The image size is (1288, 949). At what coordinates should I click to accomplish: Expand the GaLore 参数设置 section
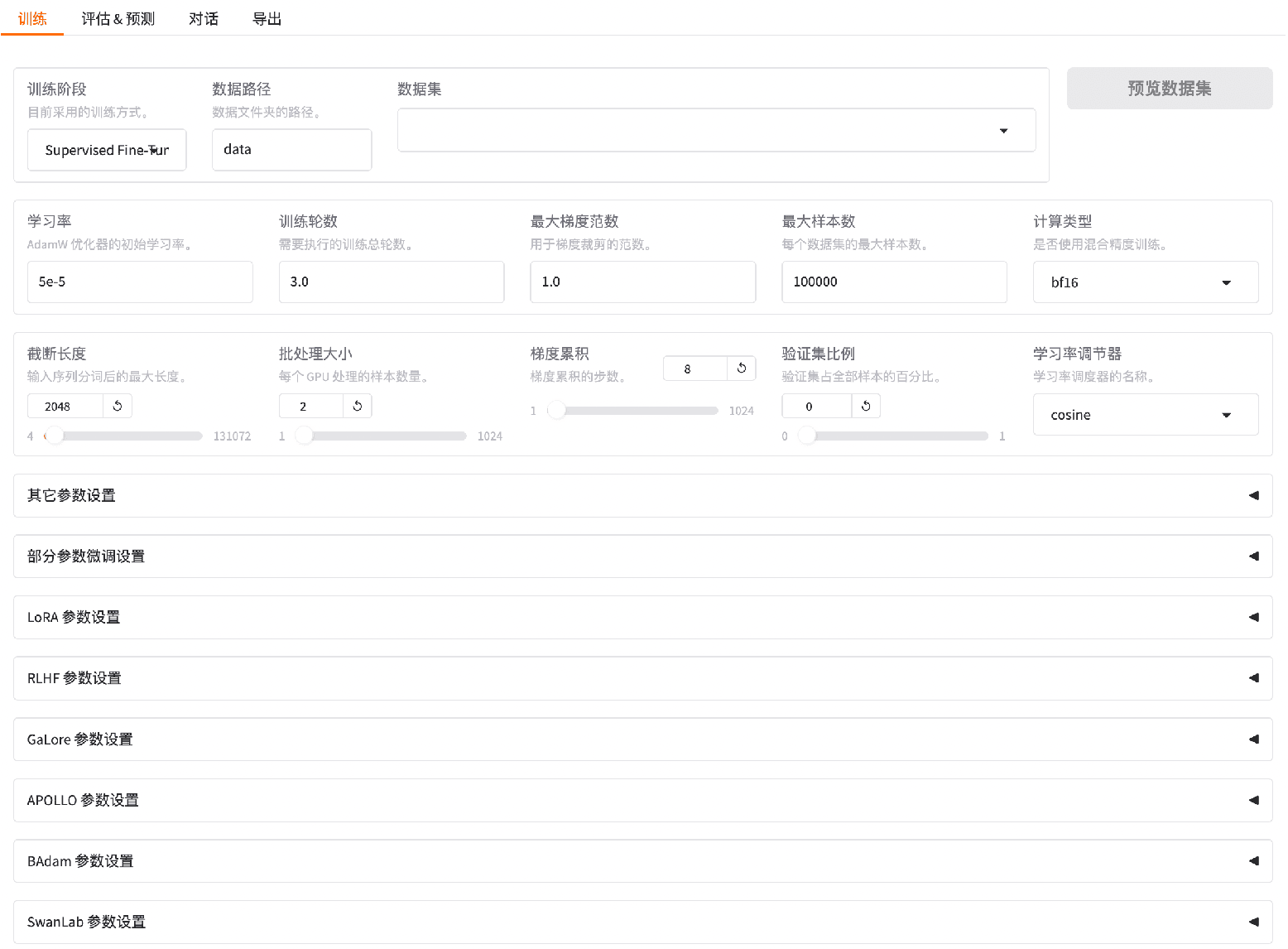[x=642, y=739]
